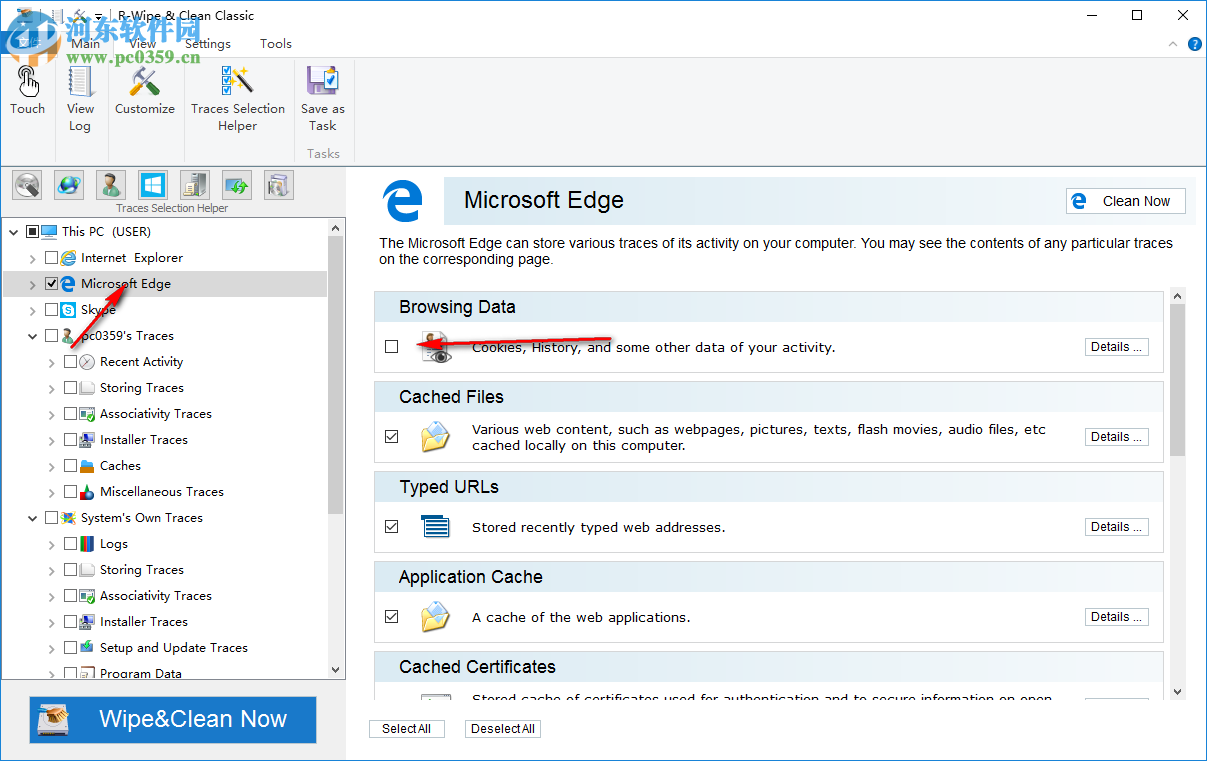This screenshot has height=761, width=1207.
Task: Click the globe Internet traces helper icon
Action: [69, 185]
